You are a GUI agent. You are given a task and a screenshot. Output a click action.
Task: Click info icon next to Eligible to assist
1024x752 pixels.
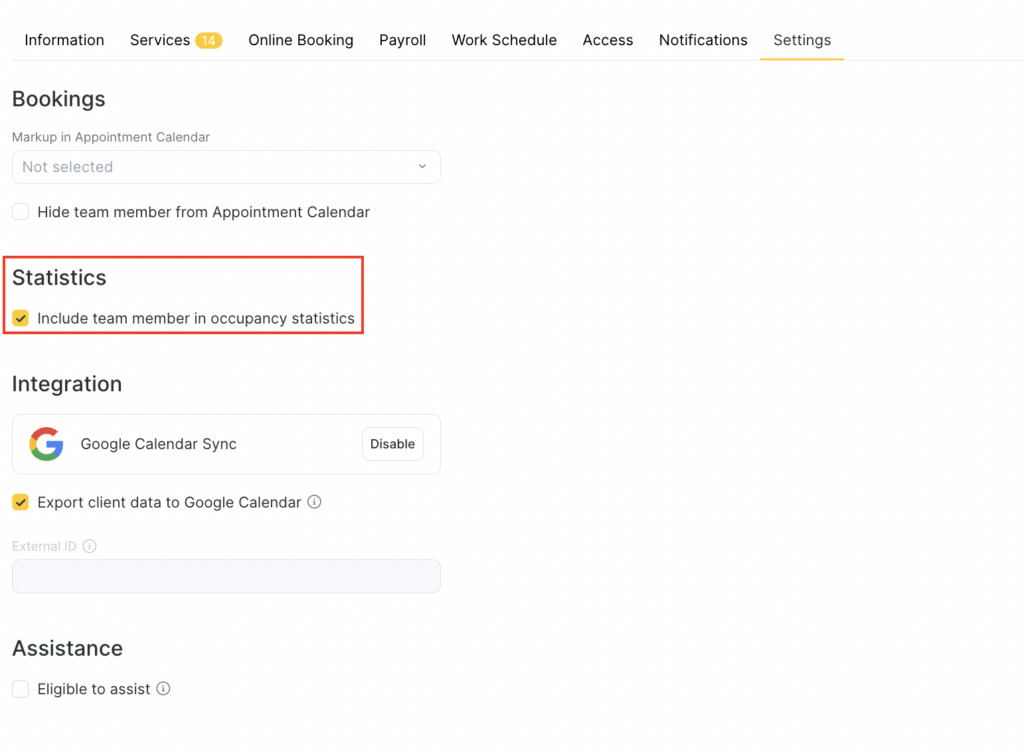click(163, 689)
